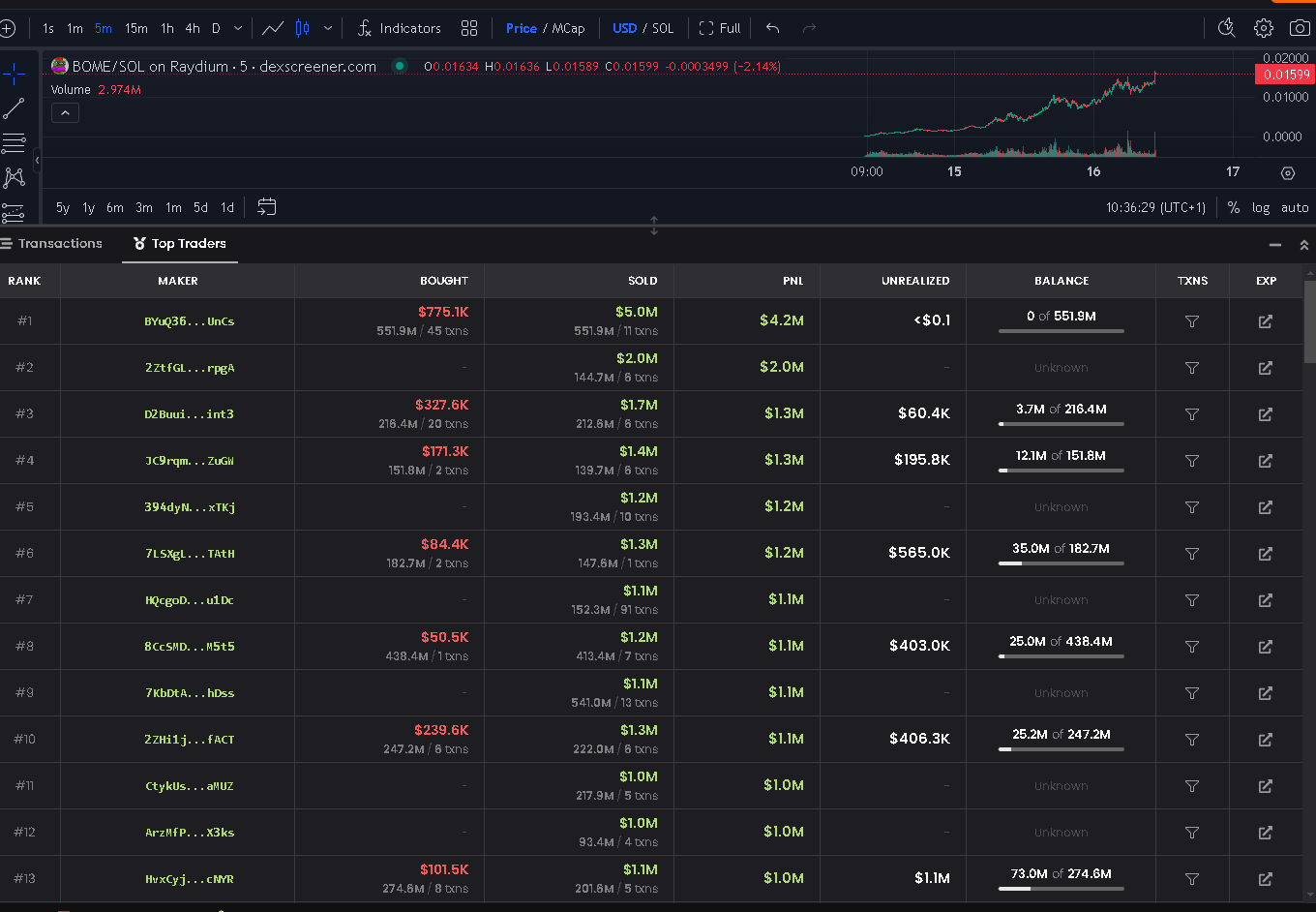1316x912 pixels.
Task: Open the Indicators menu
Action: tap(400, 28)
